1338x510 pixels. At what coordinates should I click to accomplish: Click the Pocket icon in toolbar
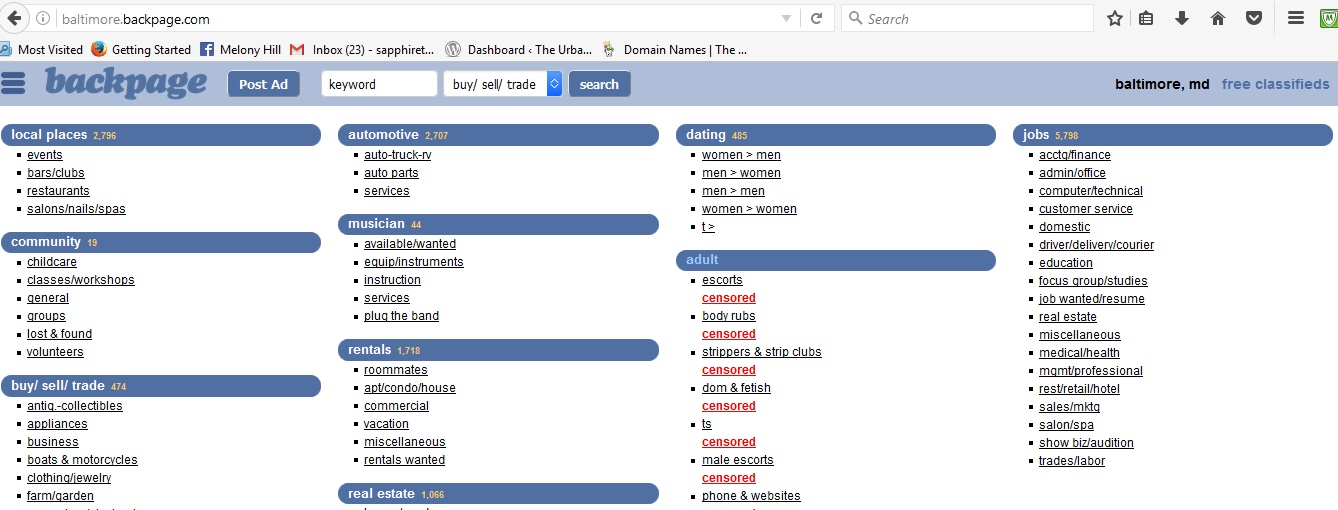(1253, 18)
